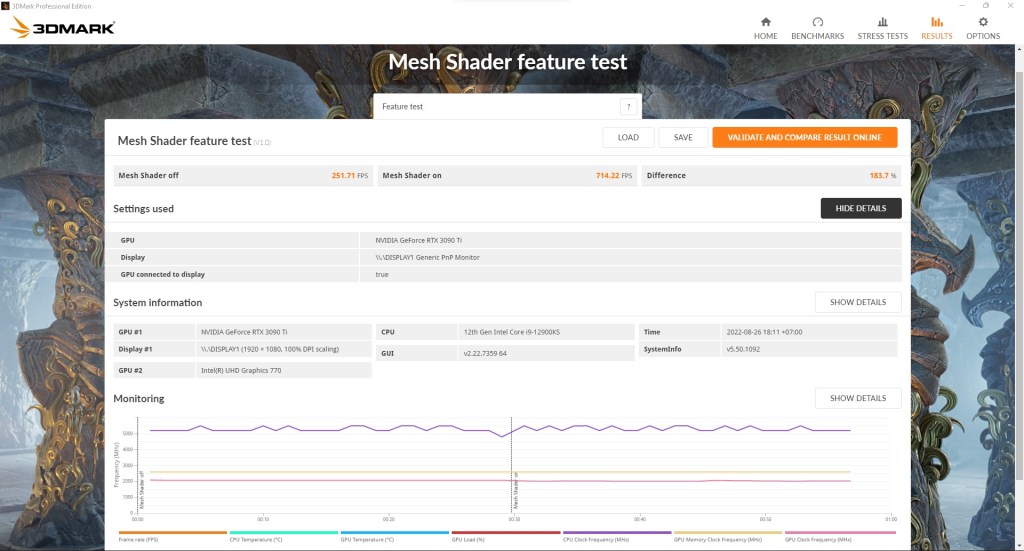The height and width of the screenshot is (551, 1024).
Task: Toggle the GPU Load (%) legend line
Action: coord(505,533)
